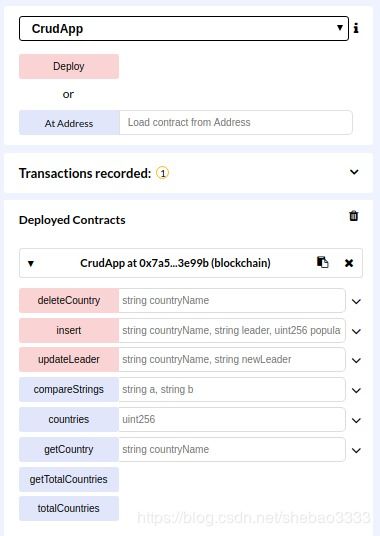Collapse the CrudApp deployed contract triangle
The height and width of the screenshot is (536, 380).
coord(31,263)
